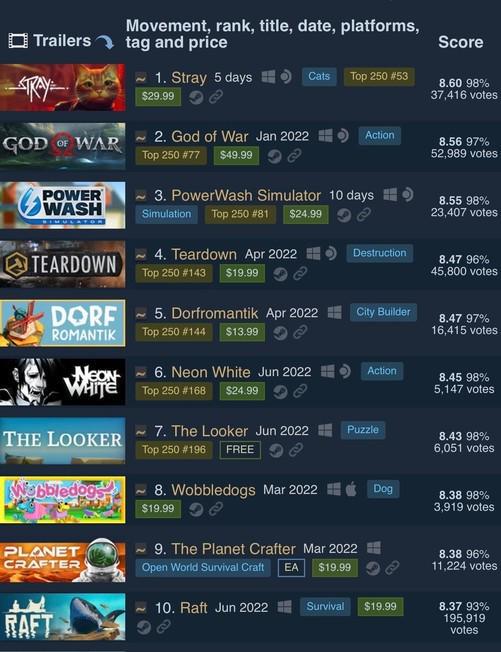Select the Destruction tag for Teardown

pos(380,253)
